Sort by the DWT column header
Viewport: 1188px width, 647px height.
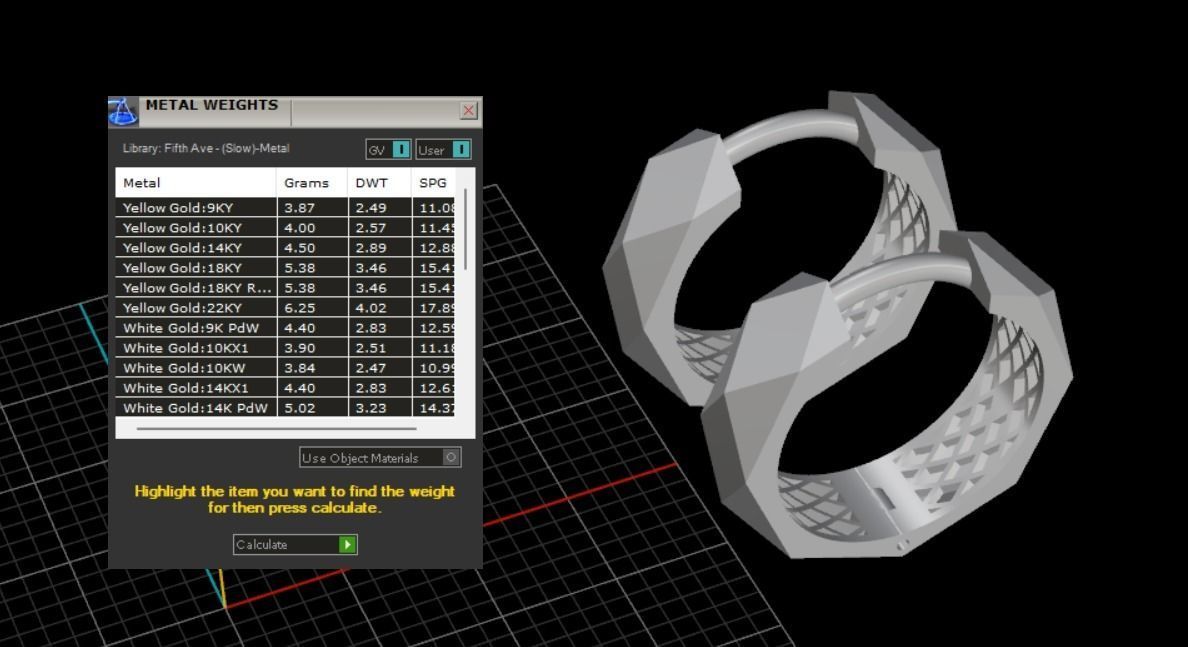(380, 183)
